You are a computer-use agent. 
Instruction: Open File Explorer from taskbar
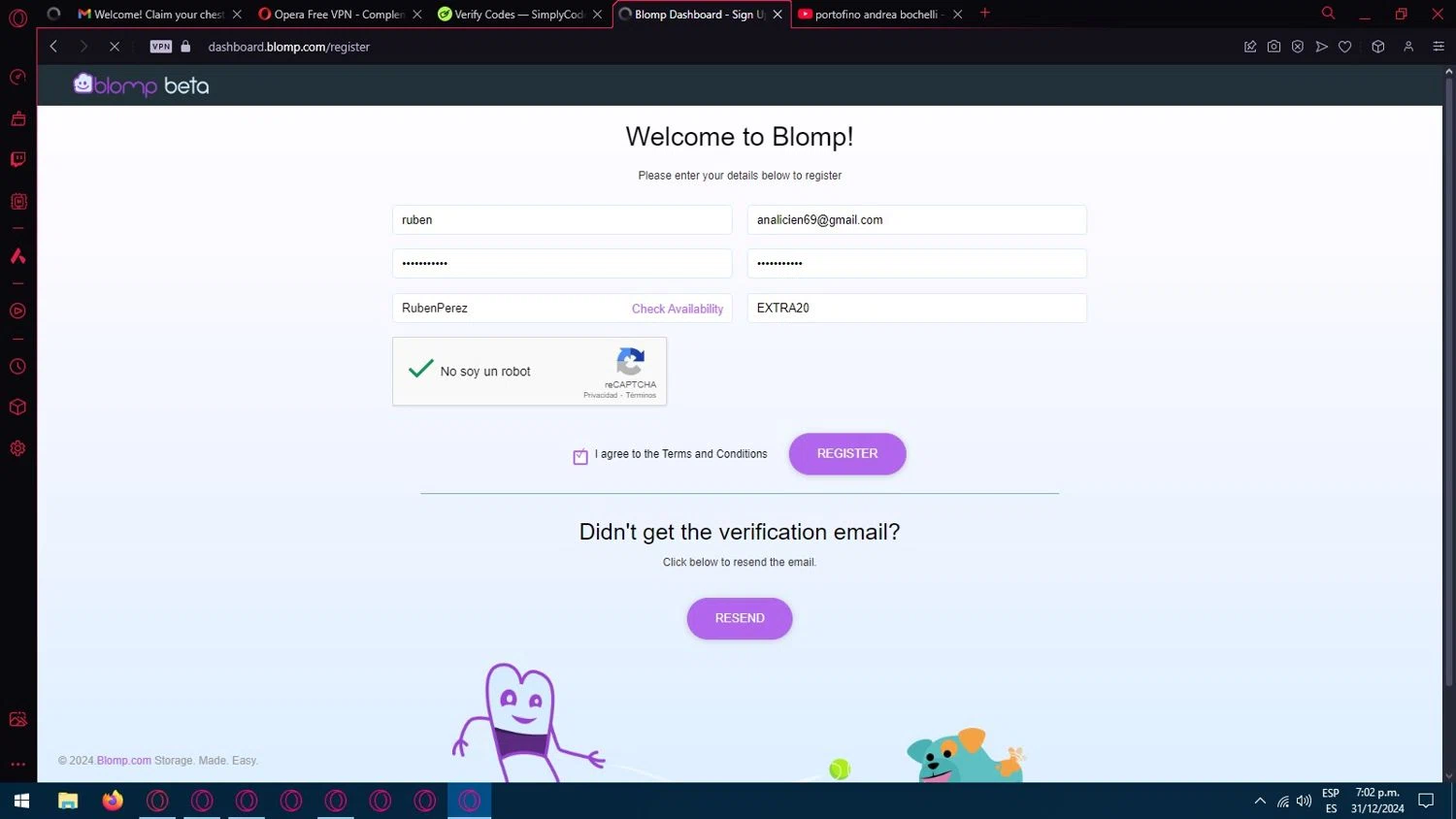[68, 801]
